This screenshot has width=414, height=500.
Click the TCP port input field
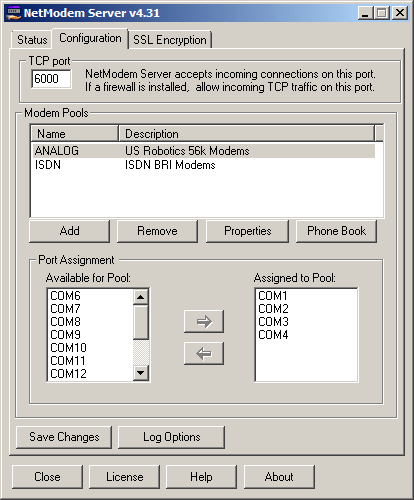pyautogui.click(x=51, y=79)
